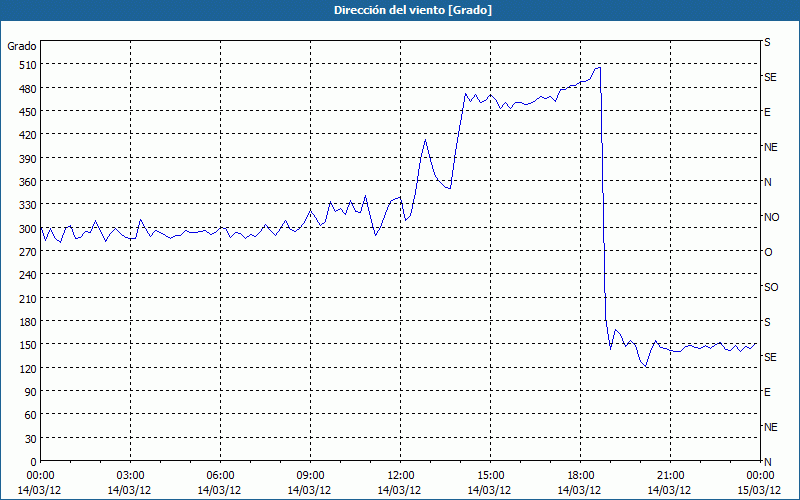Select the y-axis value 240
Screen dimensions: 800x500
click(28, 276)
